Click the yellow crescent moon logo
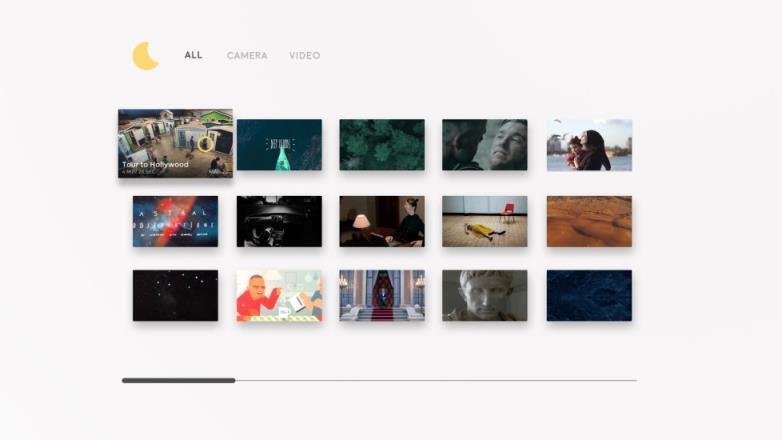The width and height of the screenshot is (782, 440). click(x=146, y=56)
